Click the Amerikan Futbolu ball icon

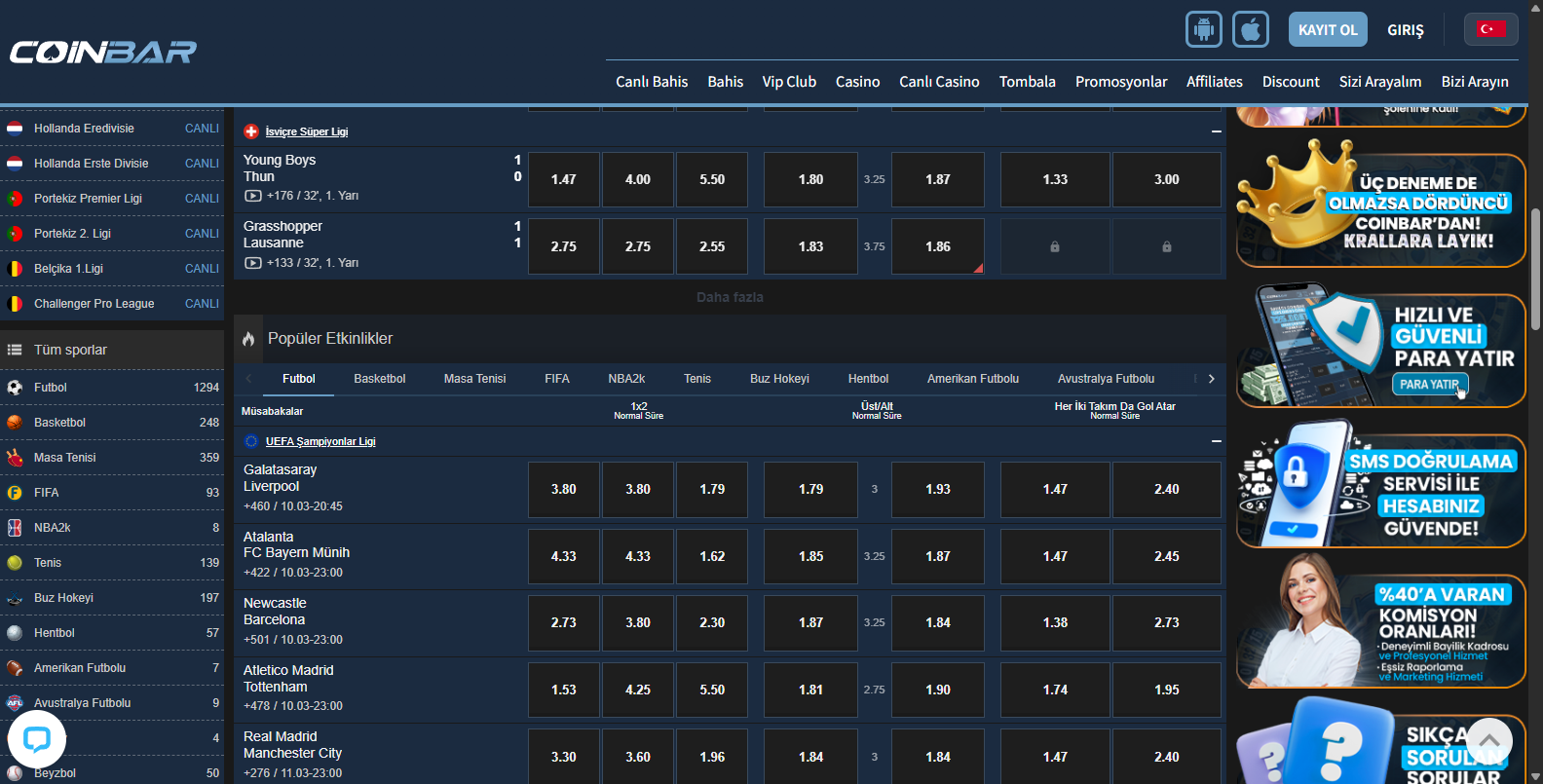15,668
